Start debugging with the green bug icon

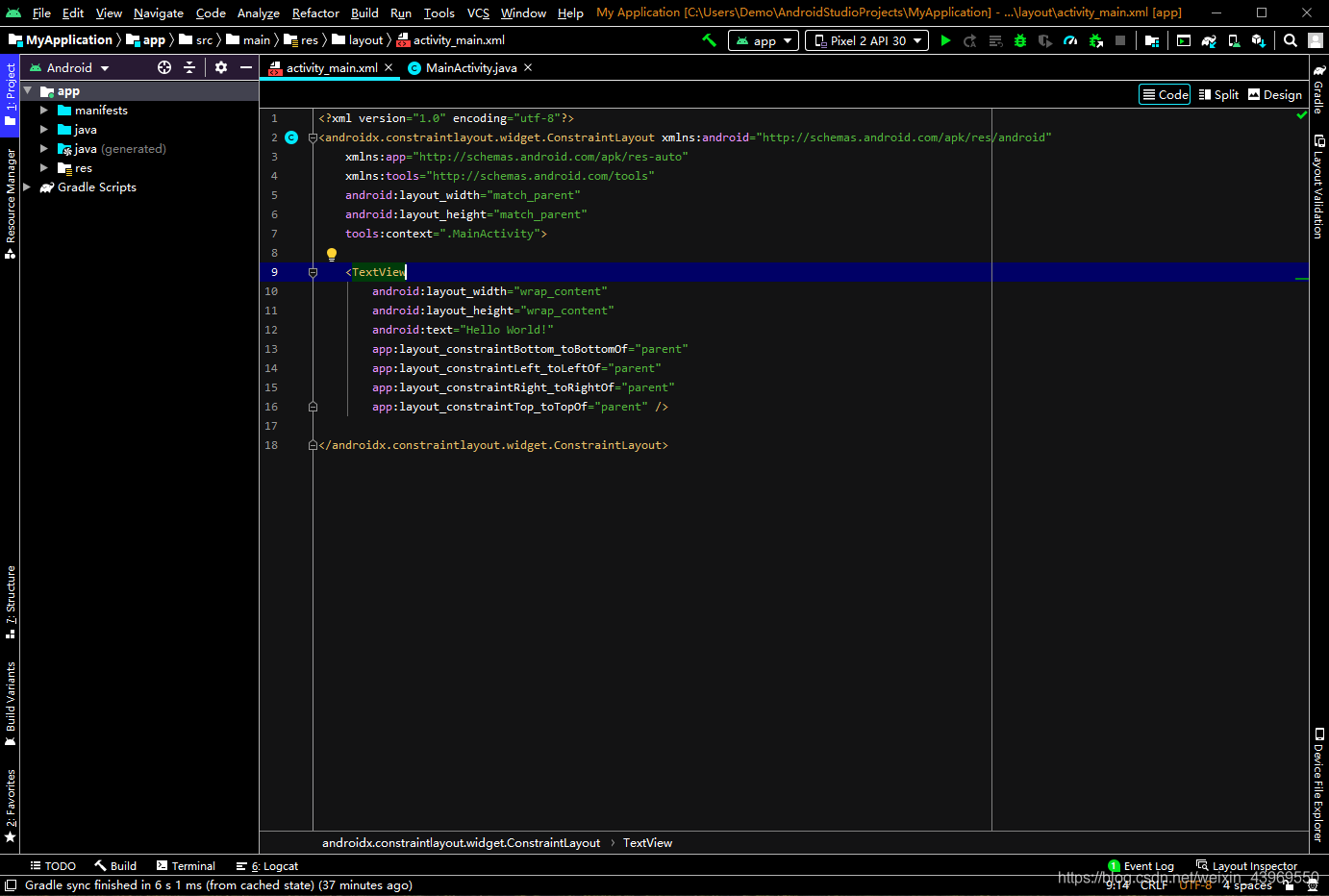(1020, 40)
